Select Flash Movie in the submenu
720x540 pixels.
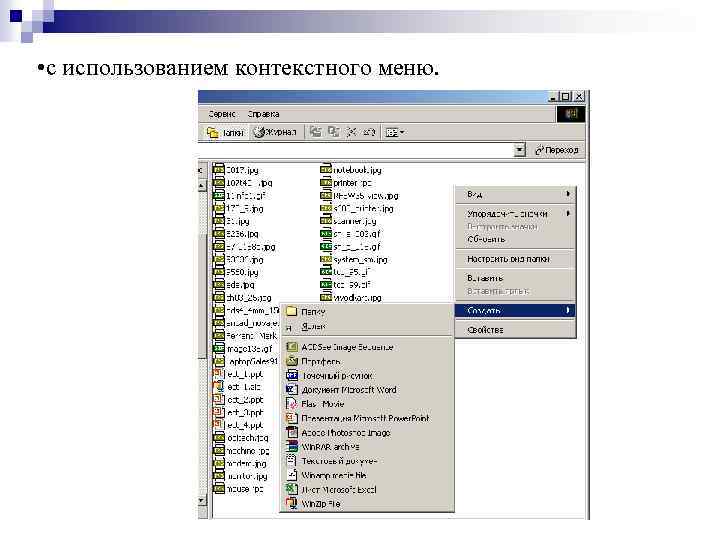click(367, 404)
